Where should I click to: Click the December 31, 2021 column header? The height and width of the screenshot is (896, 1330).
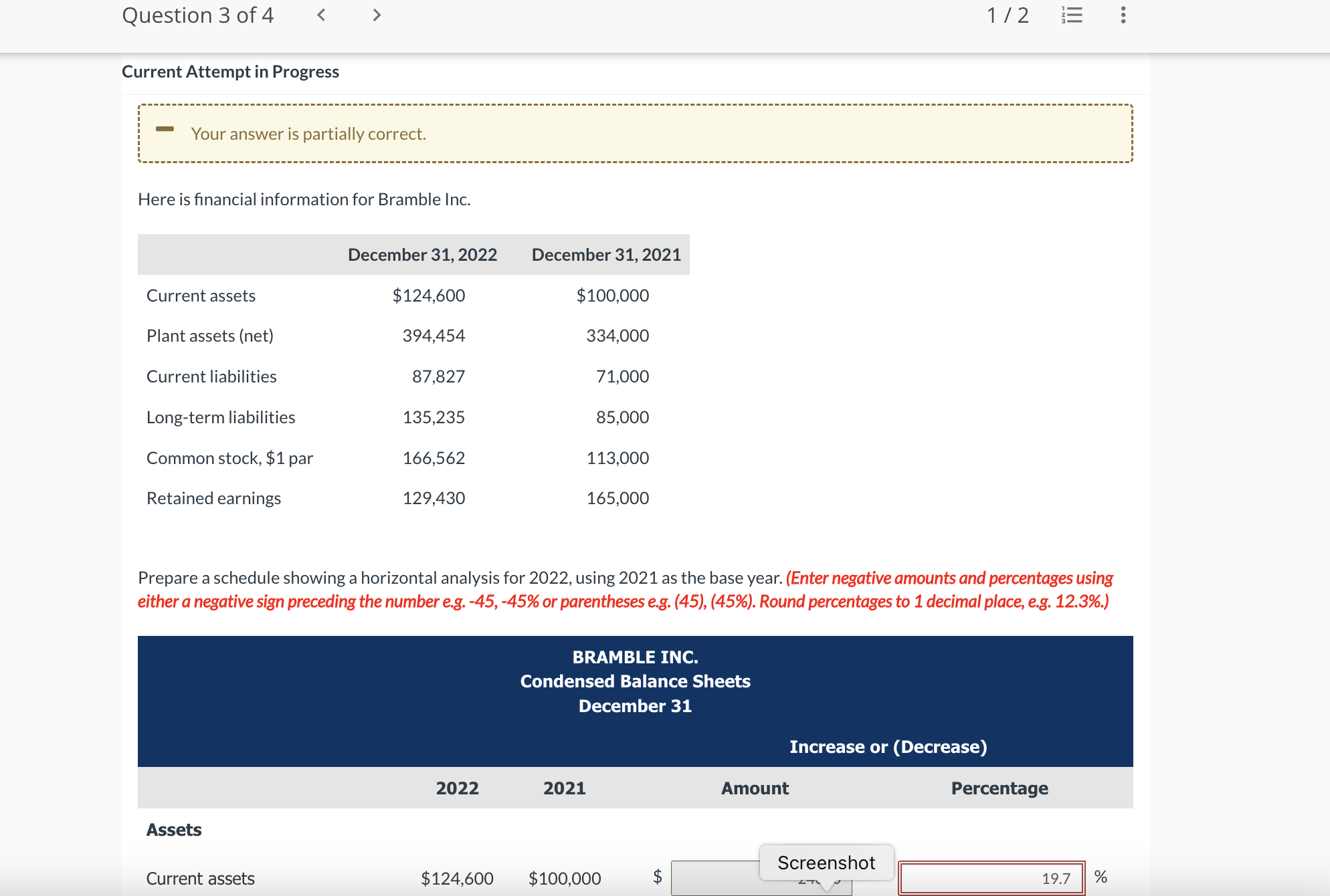(606, 255)
